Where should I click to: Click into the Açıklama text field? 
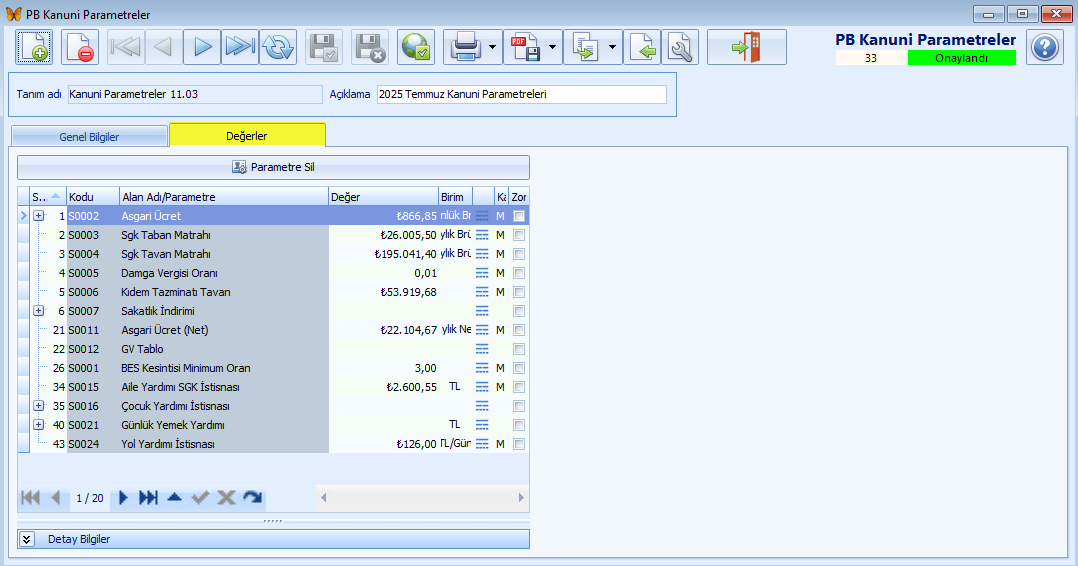520,95
